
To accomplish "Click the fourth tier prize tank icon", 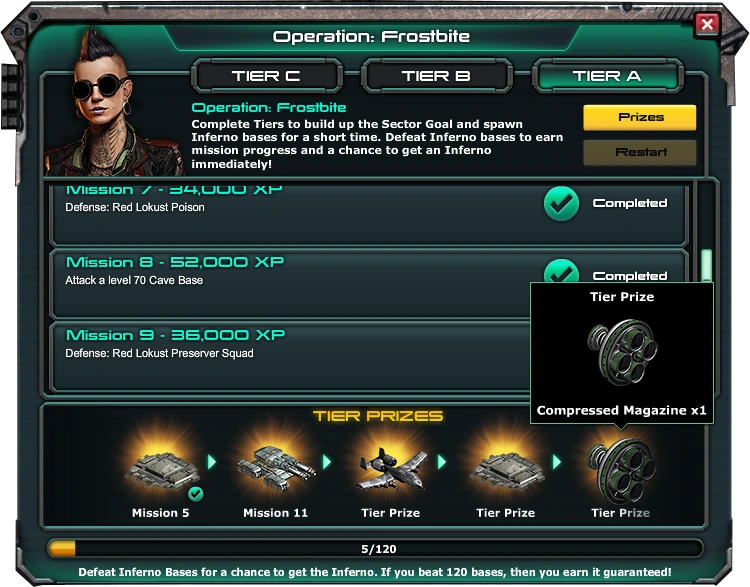I will pos(505,470).
